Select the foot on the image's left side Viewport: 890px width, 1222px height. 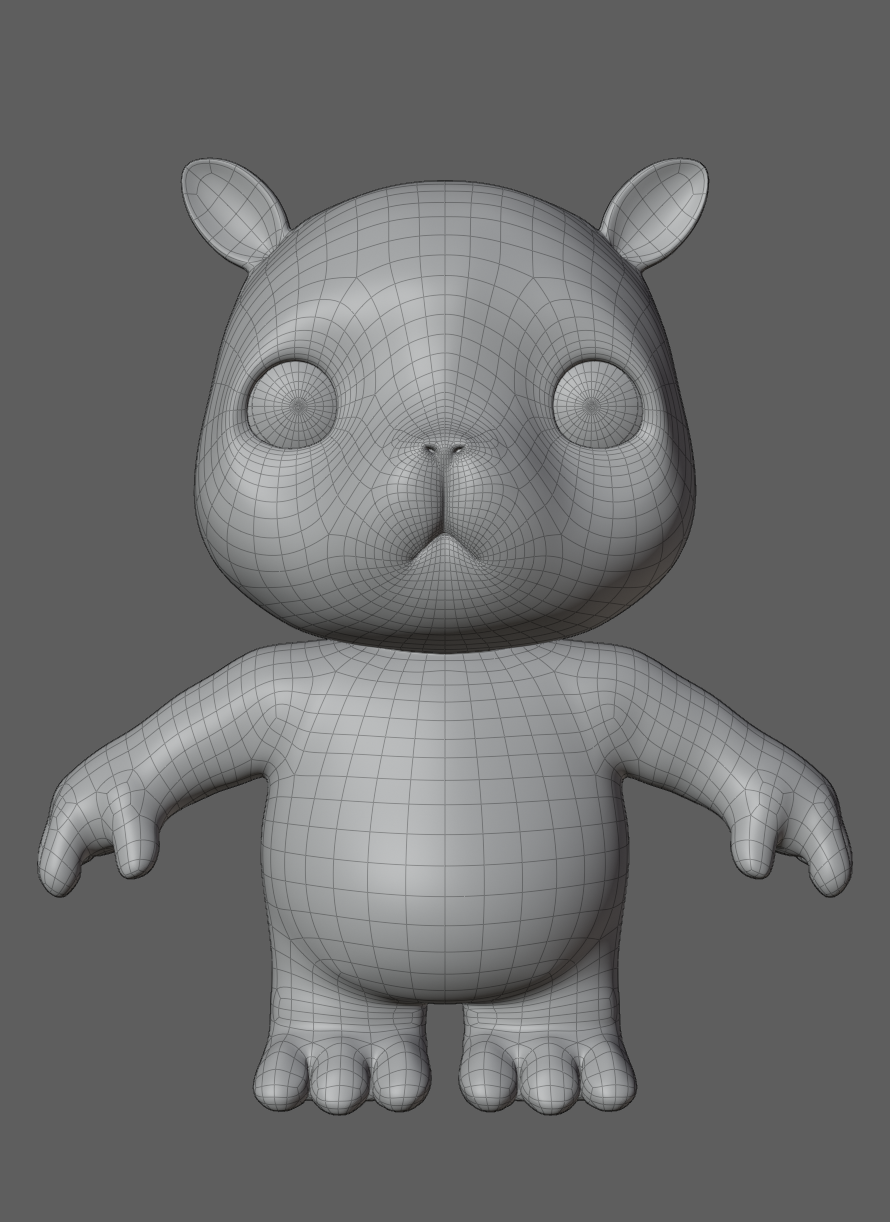click(340, 1070)
